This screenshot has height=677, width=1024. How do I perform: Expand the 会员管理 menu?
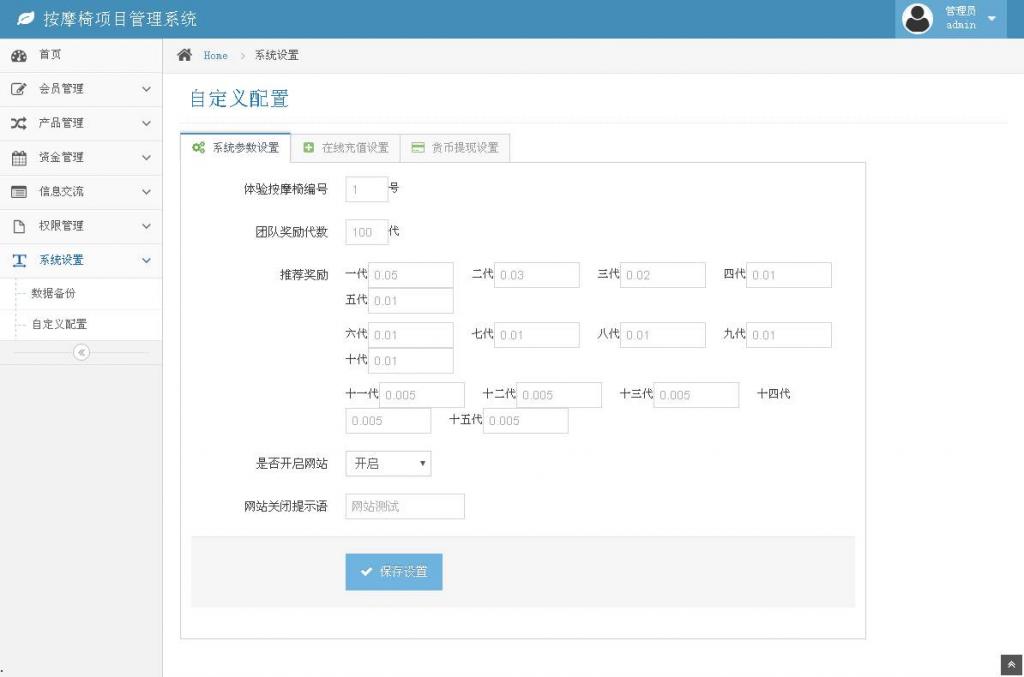(x=80, y=88)
